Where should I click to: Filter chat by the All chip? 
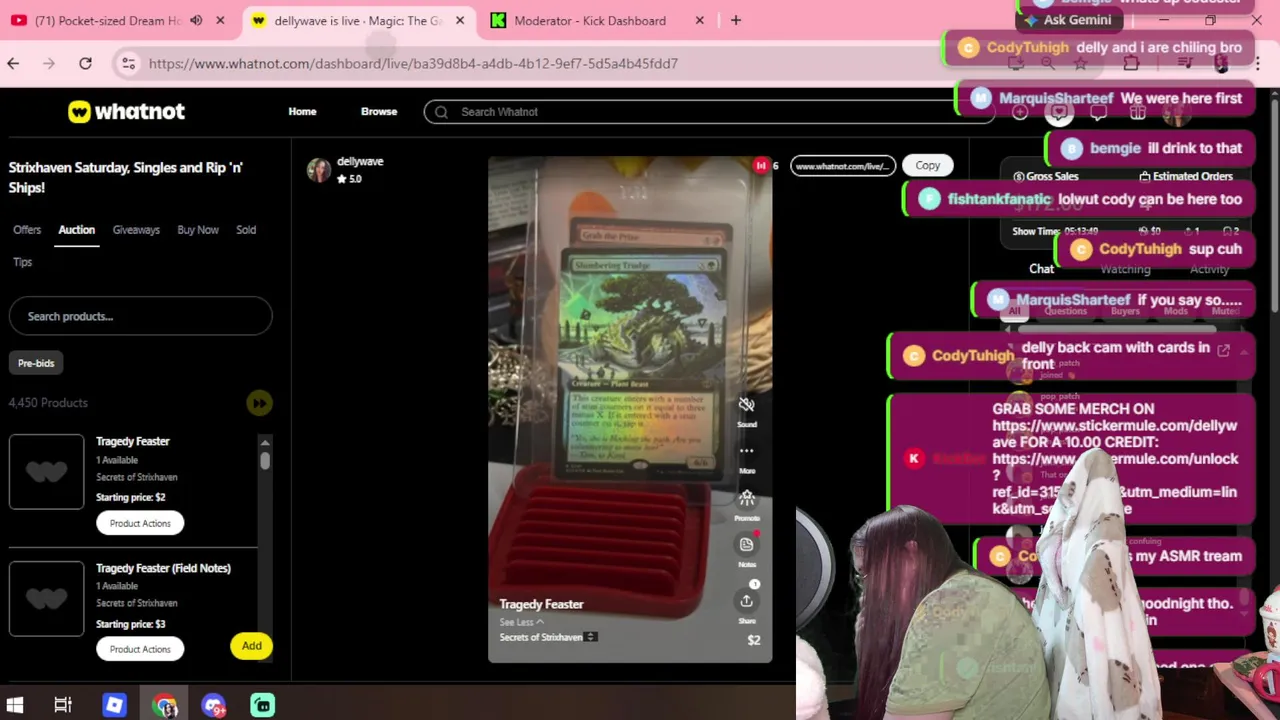pyautogui.click(x=1014, y=311)
